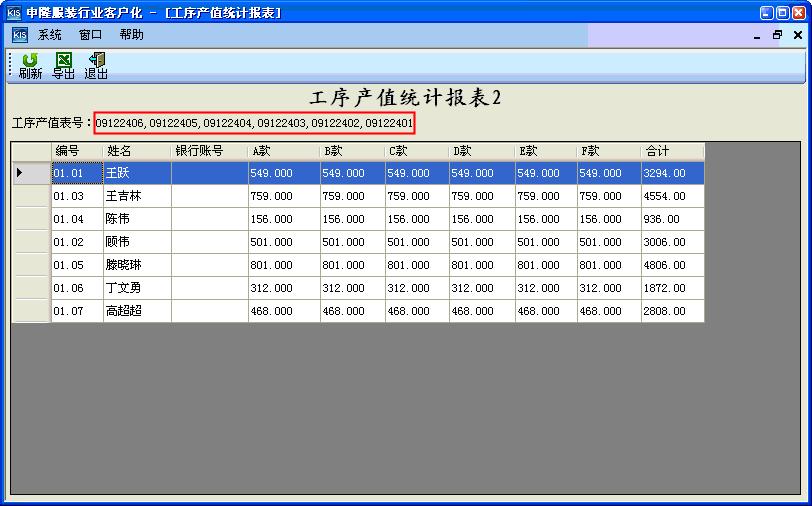Click the row selector beside 01.04
812x506 pixels.
pyautogui.click(x=31, y=219)
